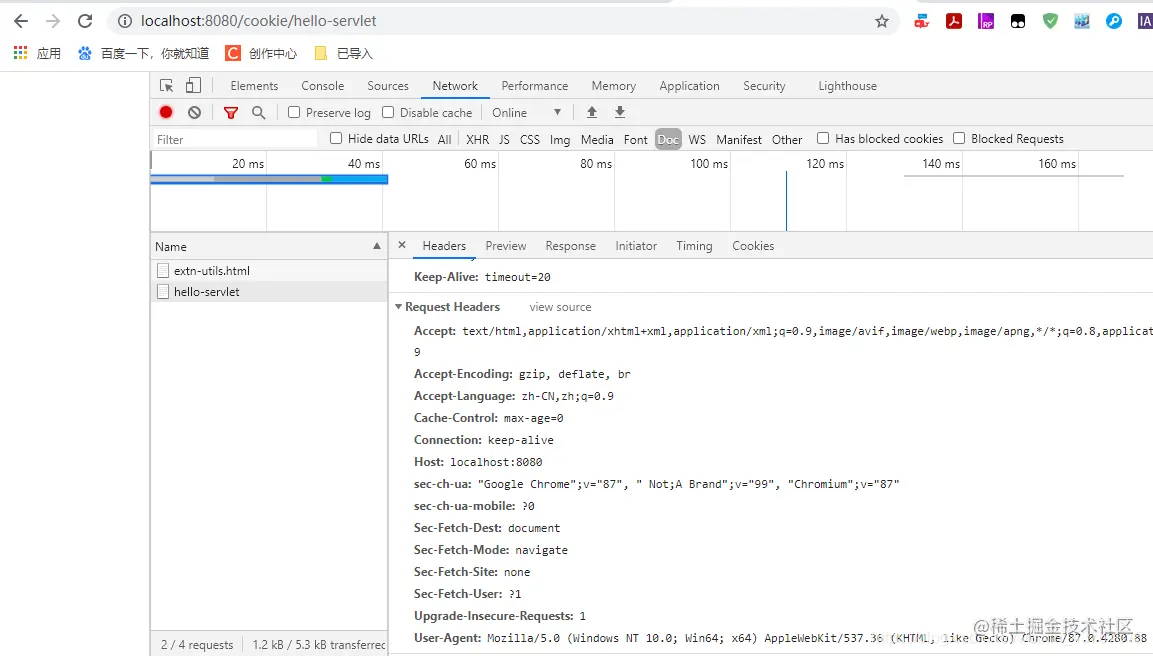Open the Security panel tab
The image size is (1153, 656).
point(765,86)
